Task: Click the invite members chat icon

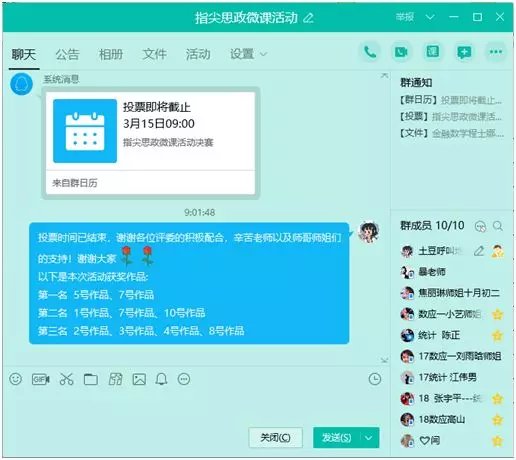Action: pos(464,52)
